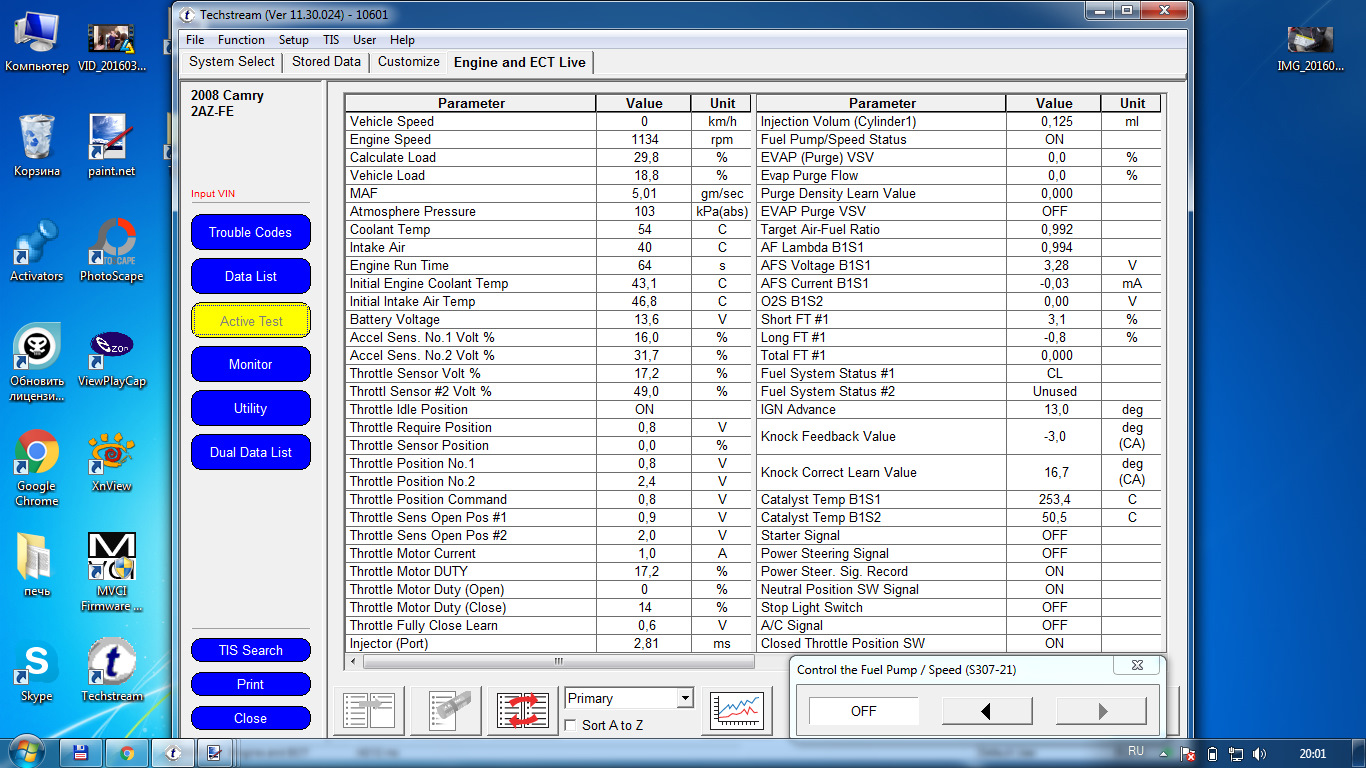Click the Chrome icon in the taskbar

127,752
